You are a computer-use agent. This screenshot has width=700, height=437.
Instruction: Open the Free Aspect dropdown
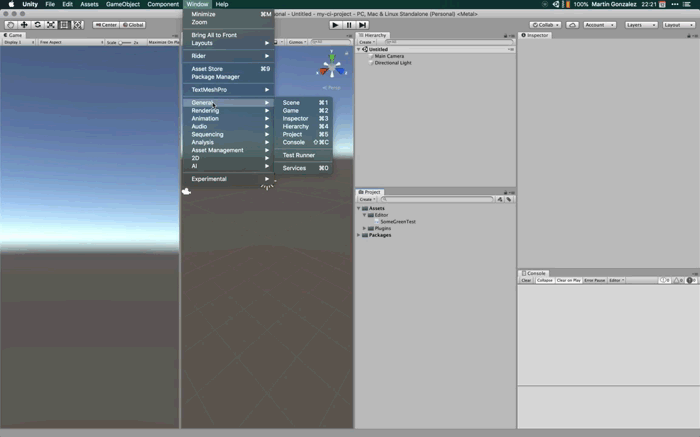71,42
